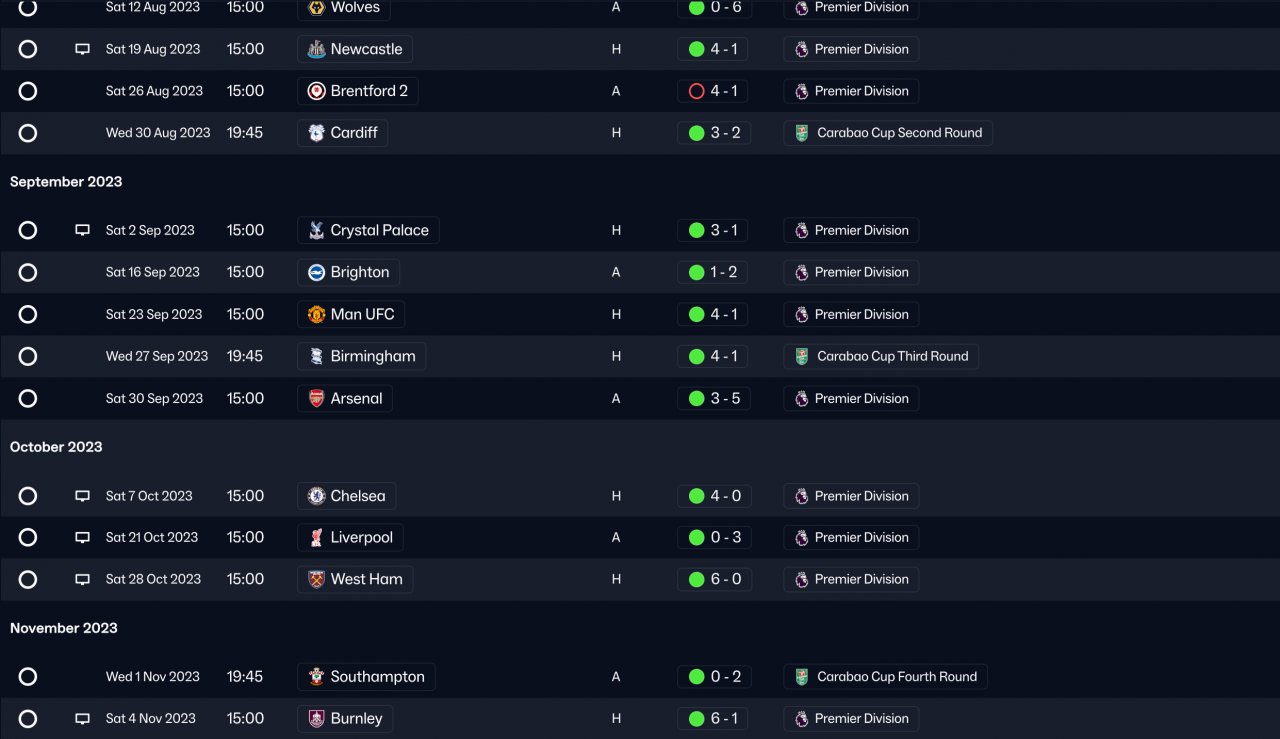Open the Carabao Cup Second Round competition
Screen dimensions: 1280x739
coord(899,133)
